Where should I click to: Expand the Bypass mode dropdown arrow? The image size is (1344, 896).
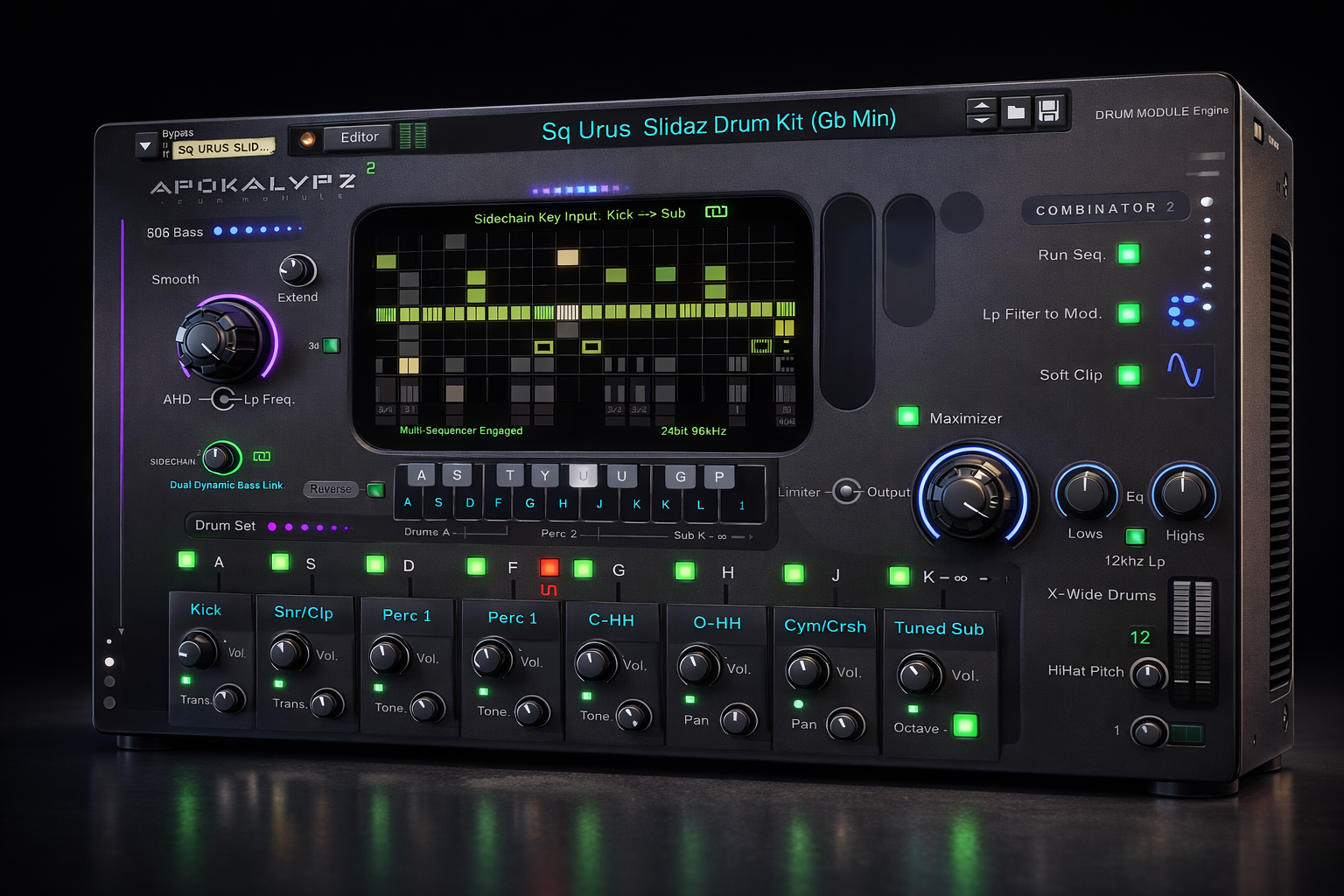145,146
